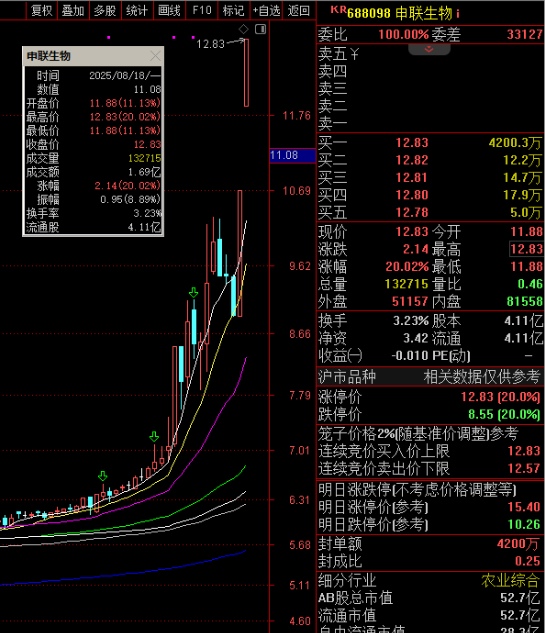Close the 申联生物 data tooltip window
Screen dimensions: 545x633
tap(155, 56)
